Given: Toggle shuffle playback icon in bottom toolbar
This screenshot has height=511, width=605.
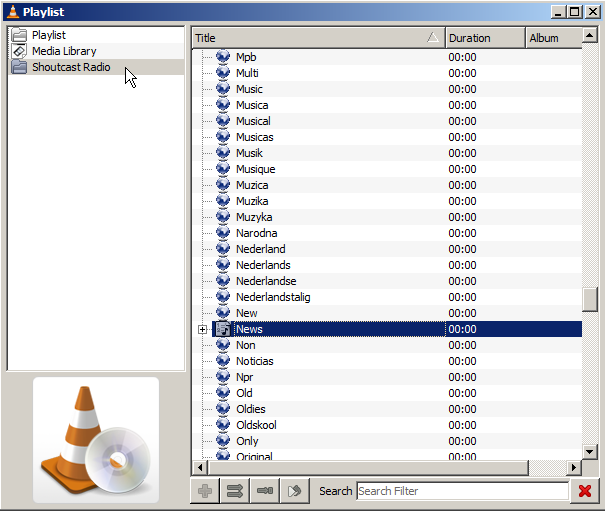Looking at the screenshot, I should click(x=235, y=491).
